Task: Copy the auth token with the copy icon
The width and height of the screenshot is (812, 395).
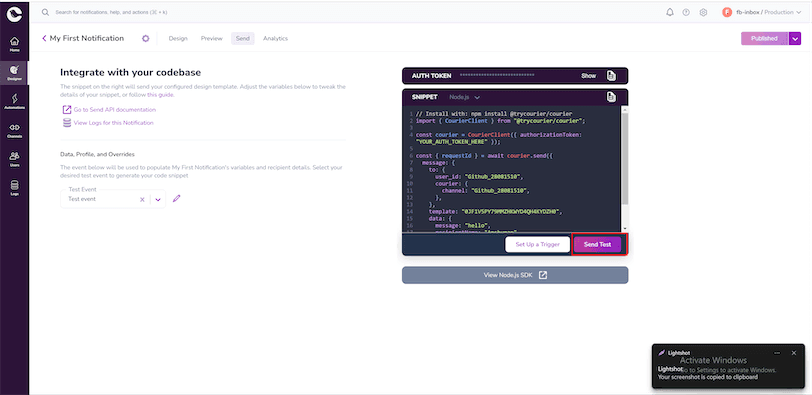Action: coord(612,76)
